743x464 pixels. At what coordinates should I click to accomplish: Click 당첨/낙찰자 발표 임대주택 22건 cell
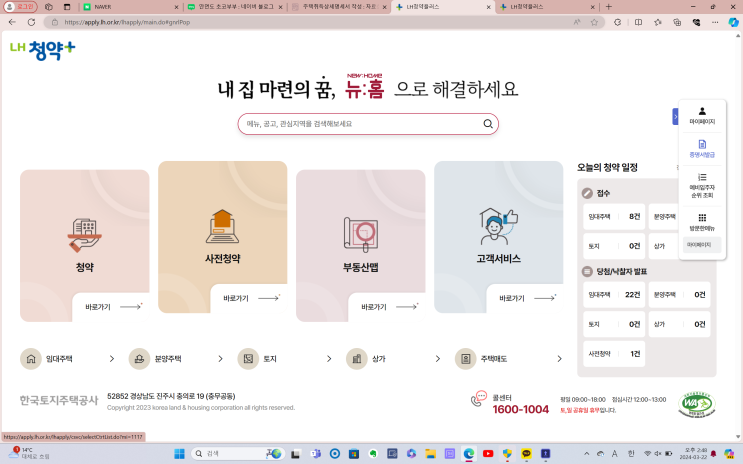point(614,295)
